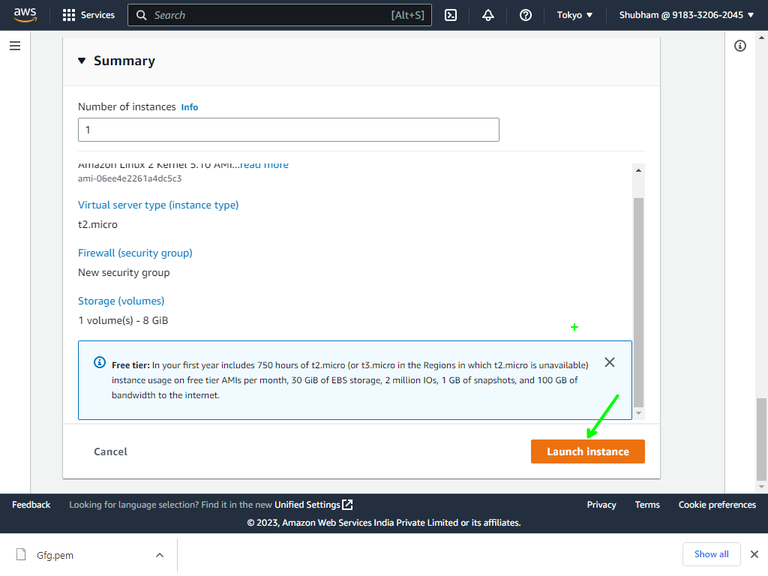Image resolution: width=768 pixels, height=576 pixels.
Task: Click Show all downloads button
Action: 711,554
